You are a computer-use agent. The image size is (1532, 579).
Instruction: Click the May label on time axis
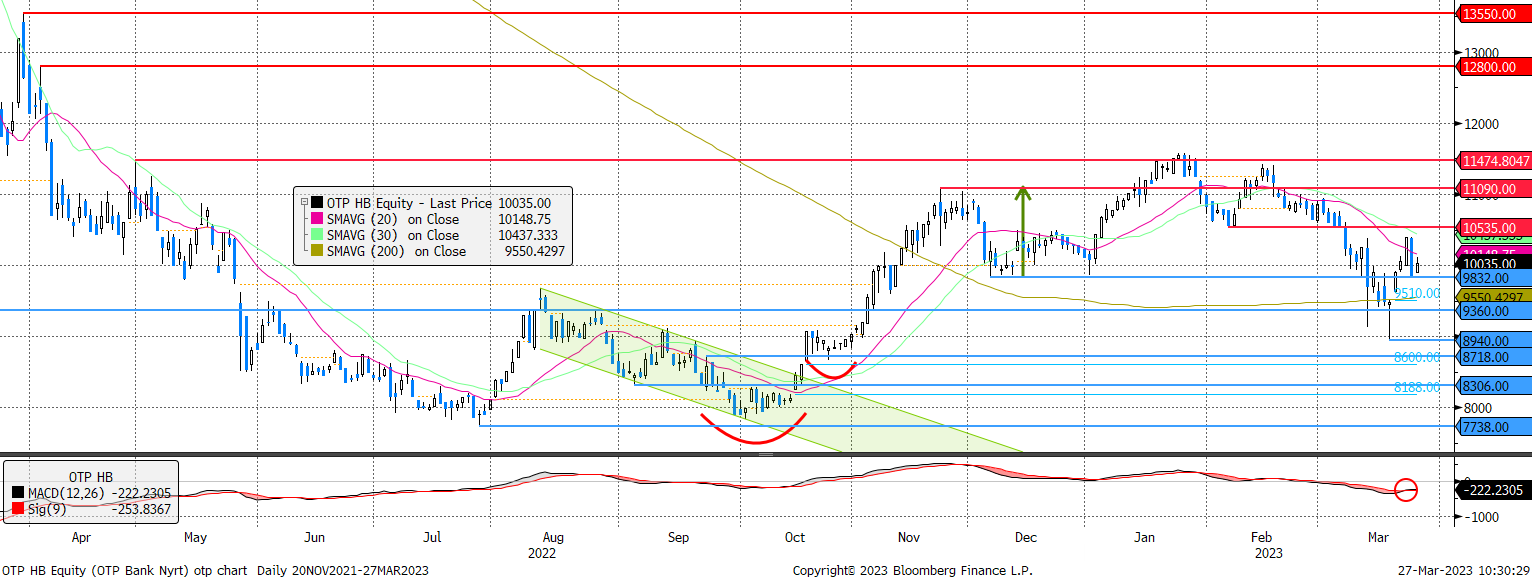point(196,537)
